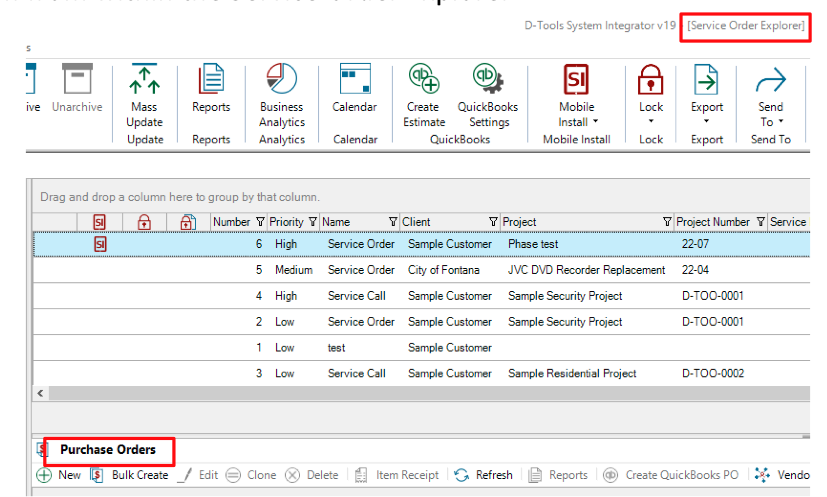827x497 pixels.
Task: Expand the Send To dropdown arrow
Action: point(781,121)
